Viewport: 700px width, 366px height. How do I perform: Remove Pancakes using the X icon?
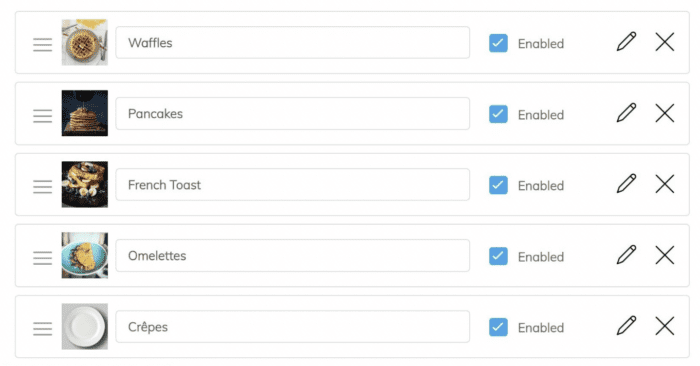665,113
